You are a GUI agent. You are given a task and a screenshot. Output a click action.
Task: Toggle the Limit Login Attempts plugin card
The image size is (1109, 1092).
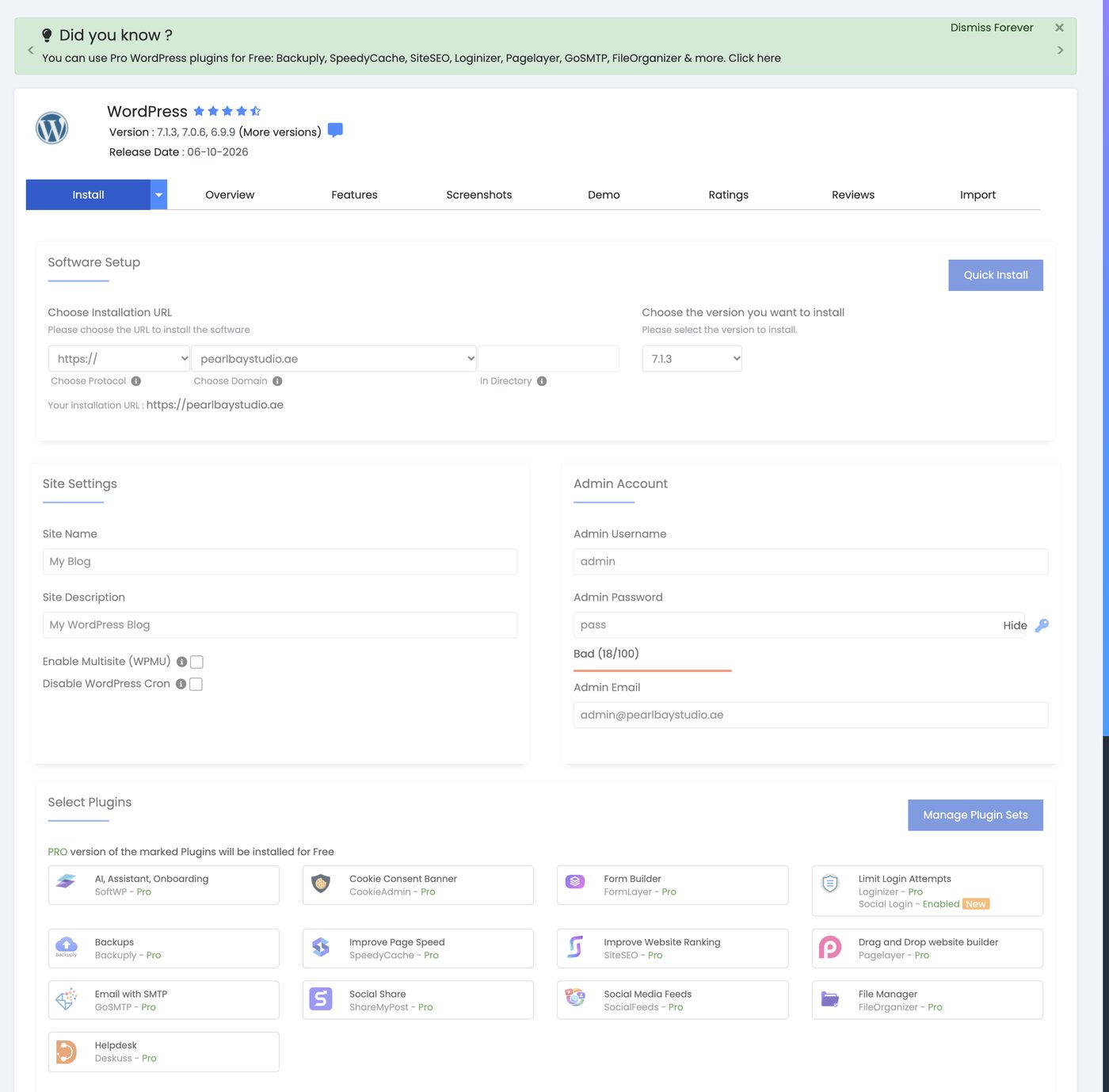[927, 891]
